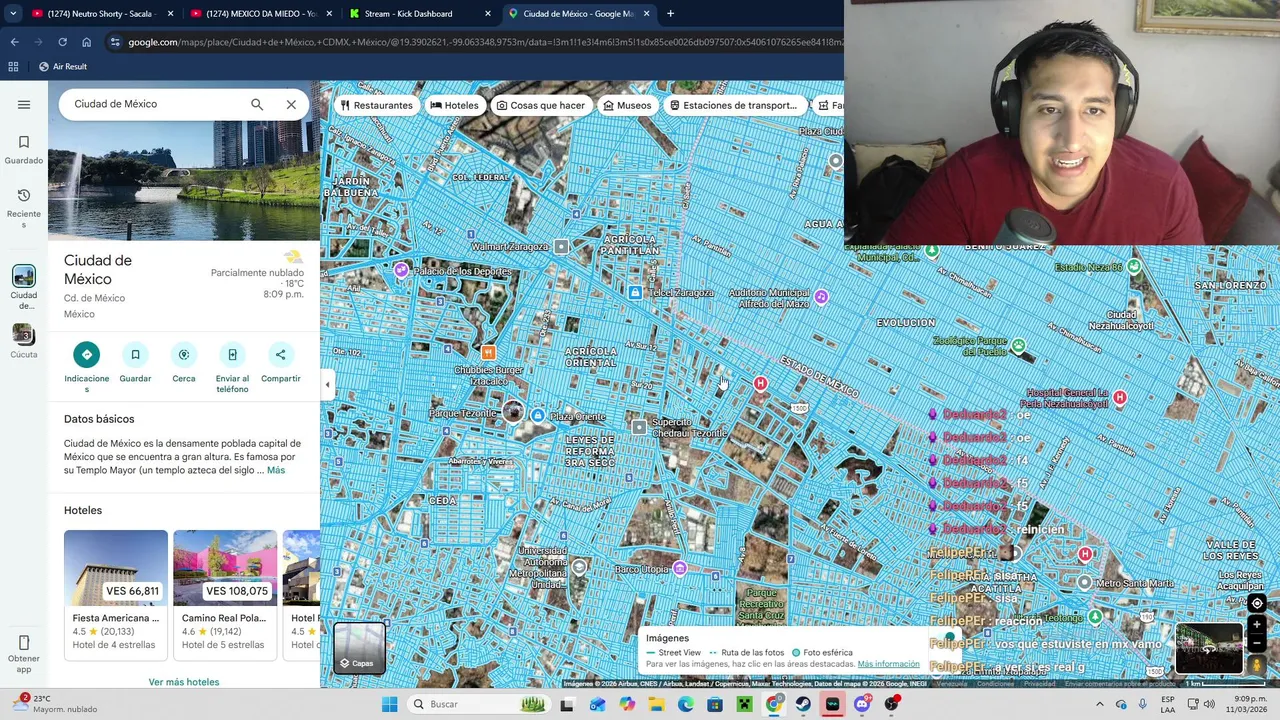The image size is (1280, 720).
Task: Click the Auditorio Municipal Alfredo del Mazo marker
Action: [821, 296]
